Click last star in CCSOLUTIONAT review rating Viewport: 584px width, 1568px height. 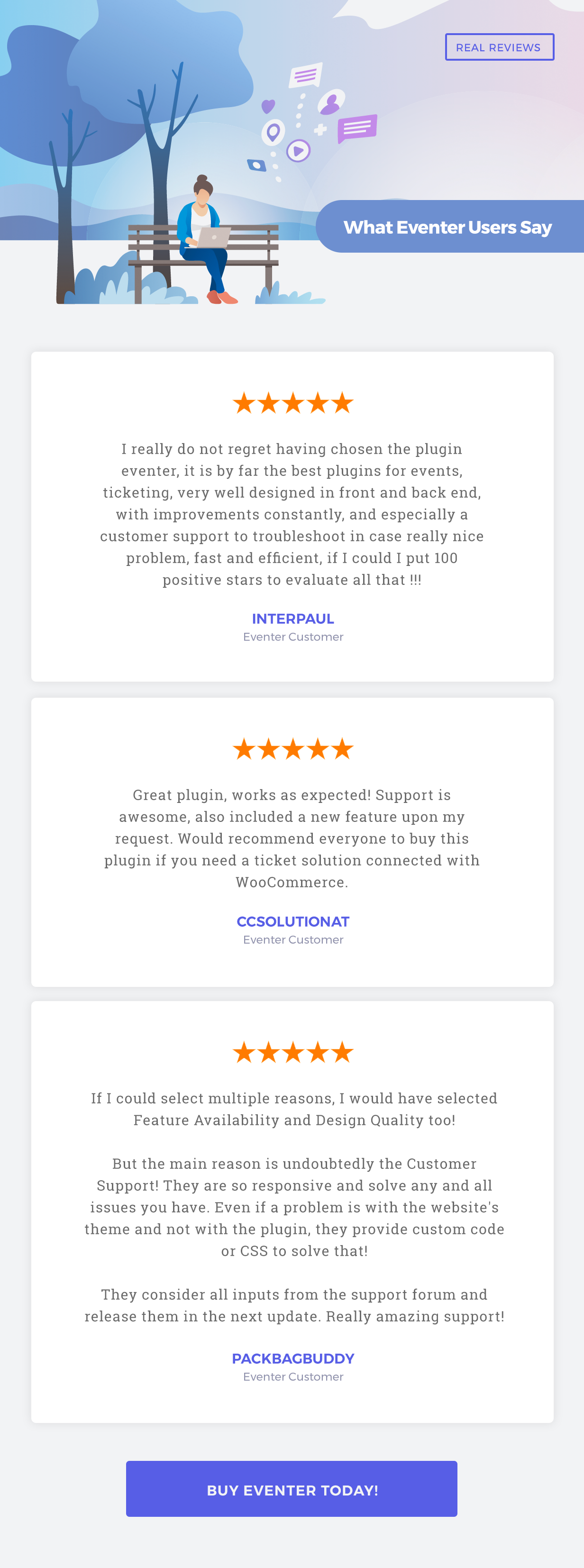(x=342, y=749)
